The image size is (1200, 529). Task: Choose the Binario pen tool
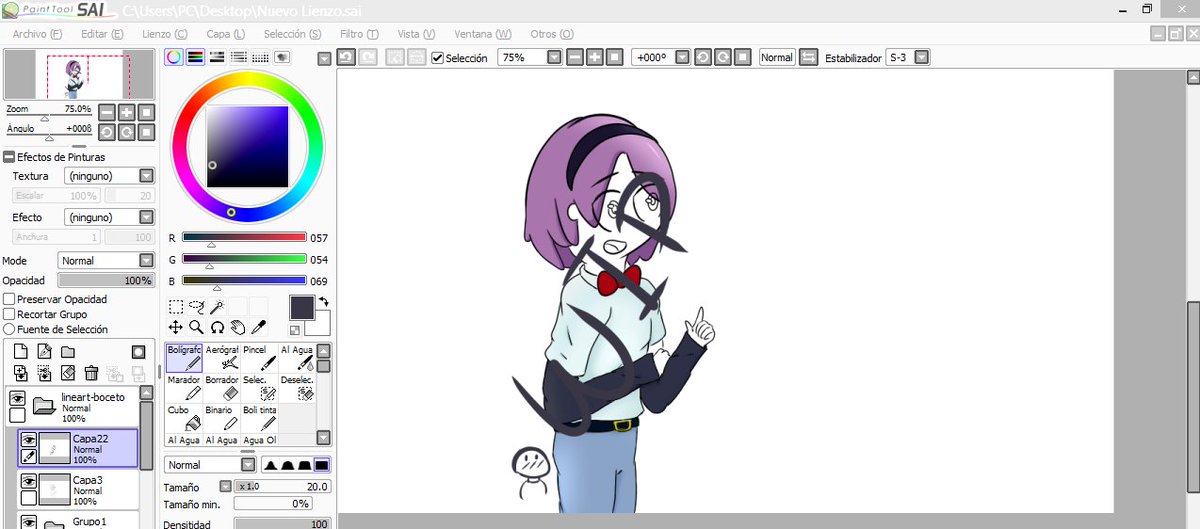click(x=222, y=418)
